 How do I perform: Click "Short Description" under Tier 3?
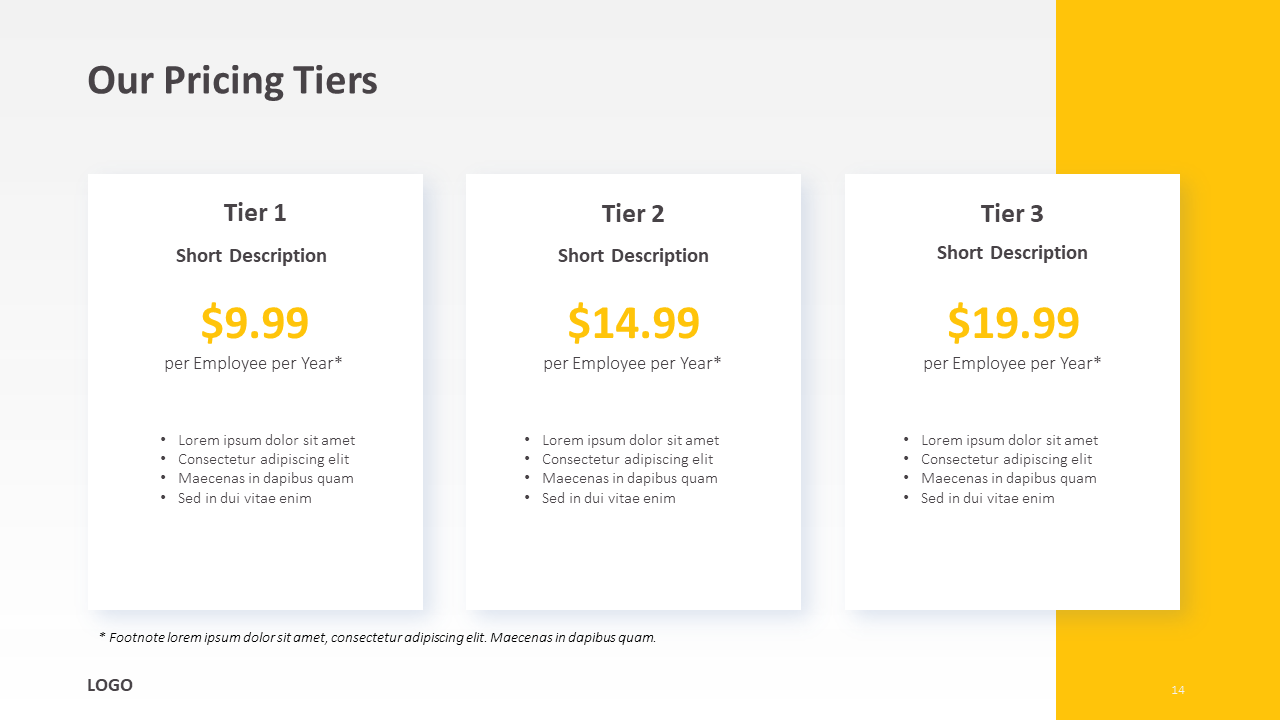pyautogui.click(x=1012, y=253)
